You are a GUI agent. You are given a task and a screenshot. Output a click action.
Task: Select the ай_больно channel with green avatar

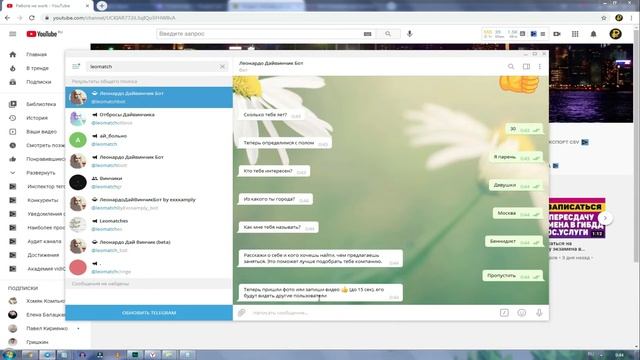point(149,140)
